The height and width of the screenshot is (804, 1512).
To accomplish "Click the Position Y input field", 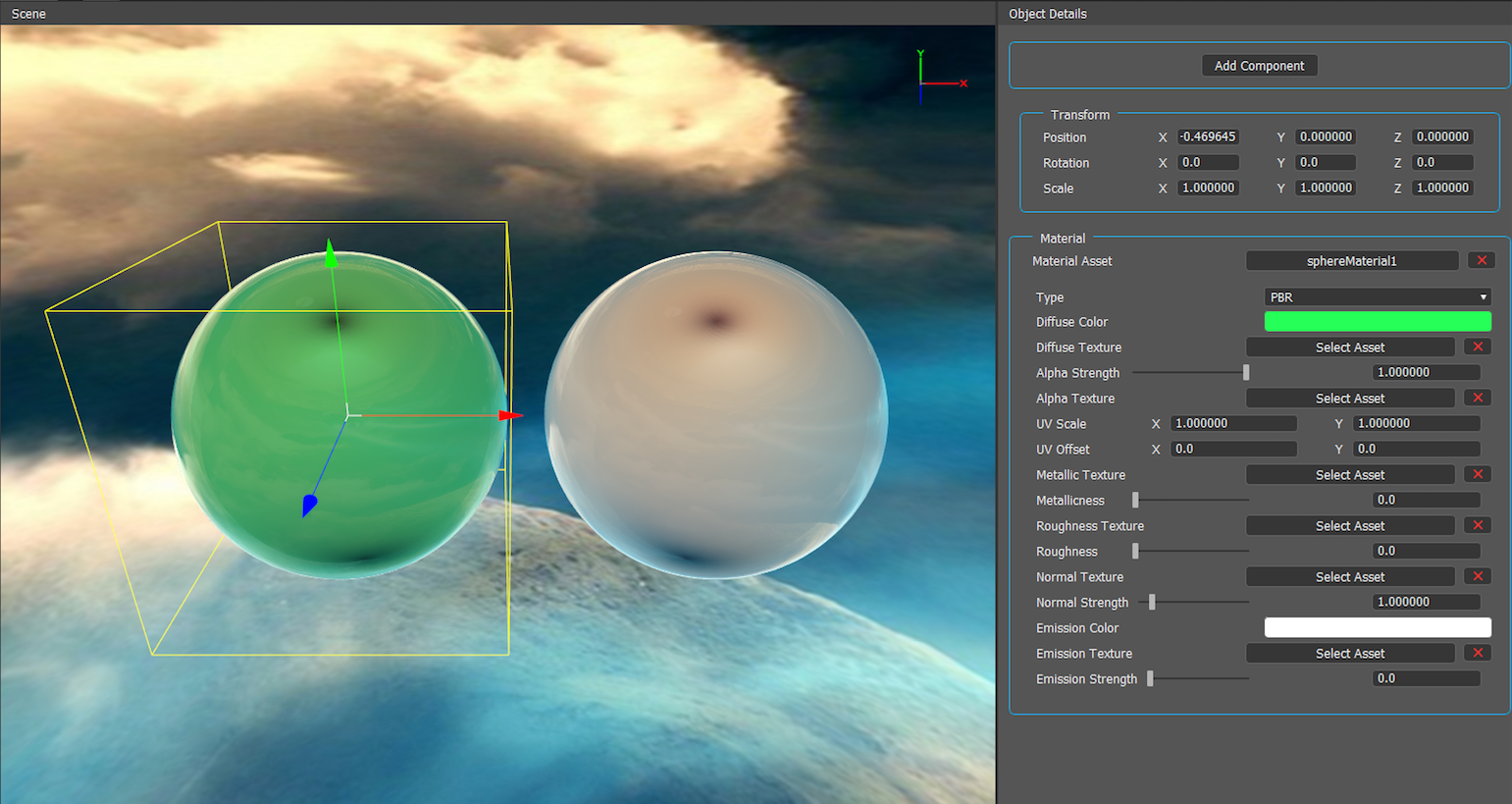I will click(x=1326, y=136).
